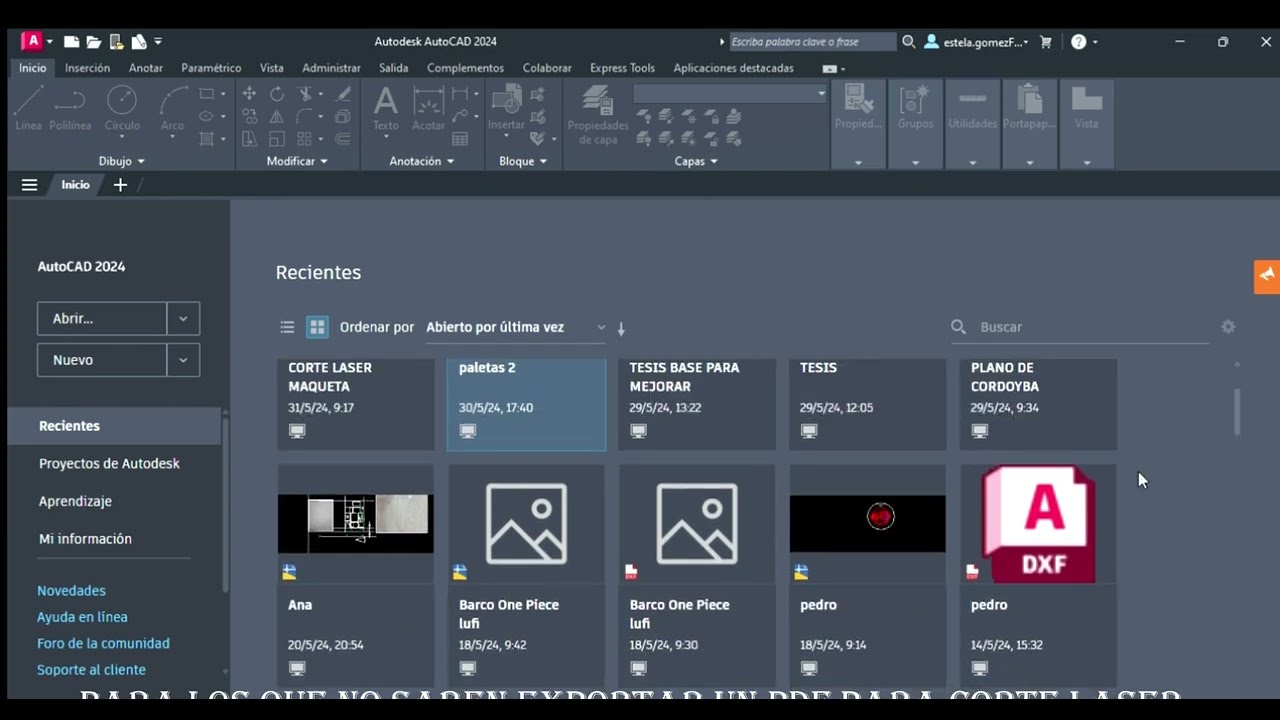Image resolution: width=1280 pixels, height=720 pixels.
Task: Open the CORTE LASER MAQUETA file card
Action: tap(356, 404)
